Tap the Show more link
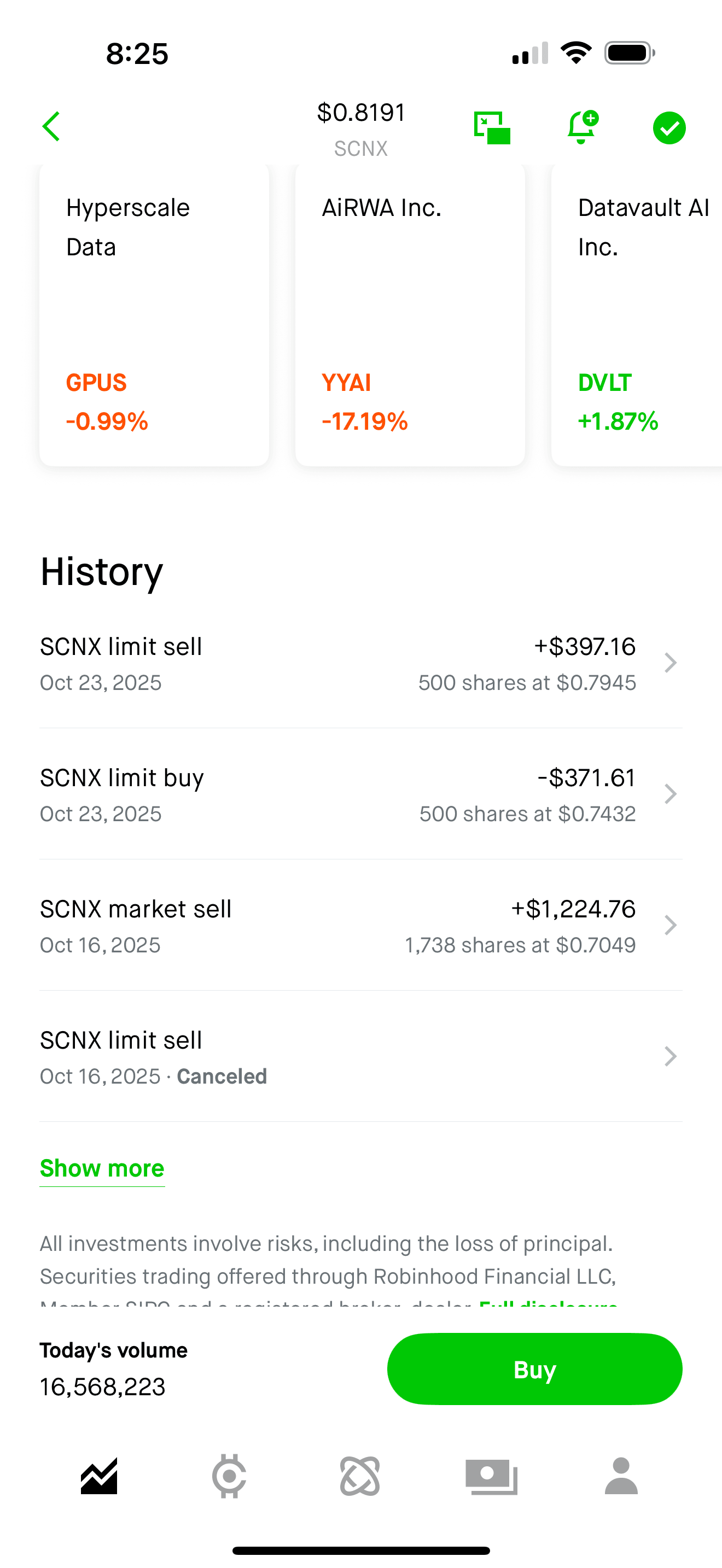Screen dimensions: 722x1568 [102, 1168]
